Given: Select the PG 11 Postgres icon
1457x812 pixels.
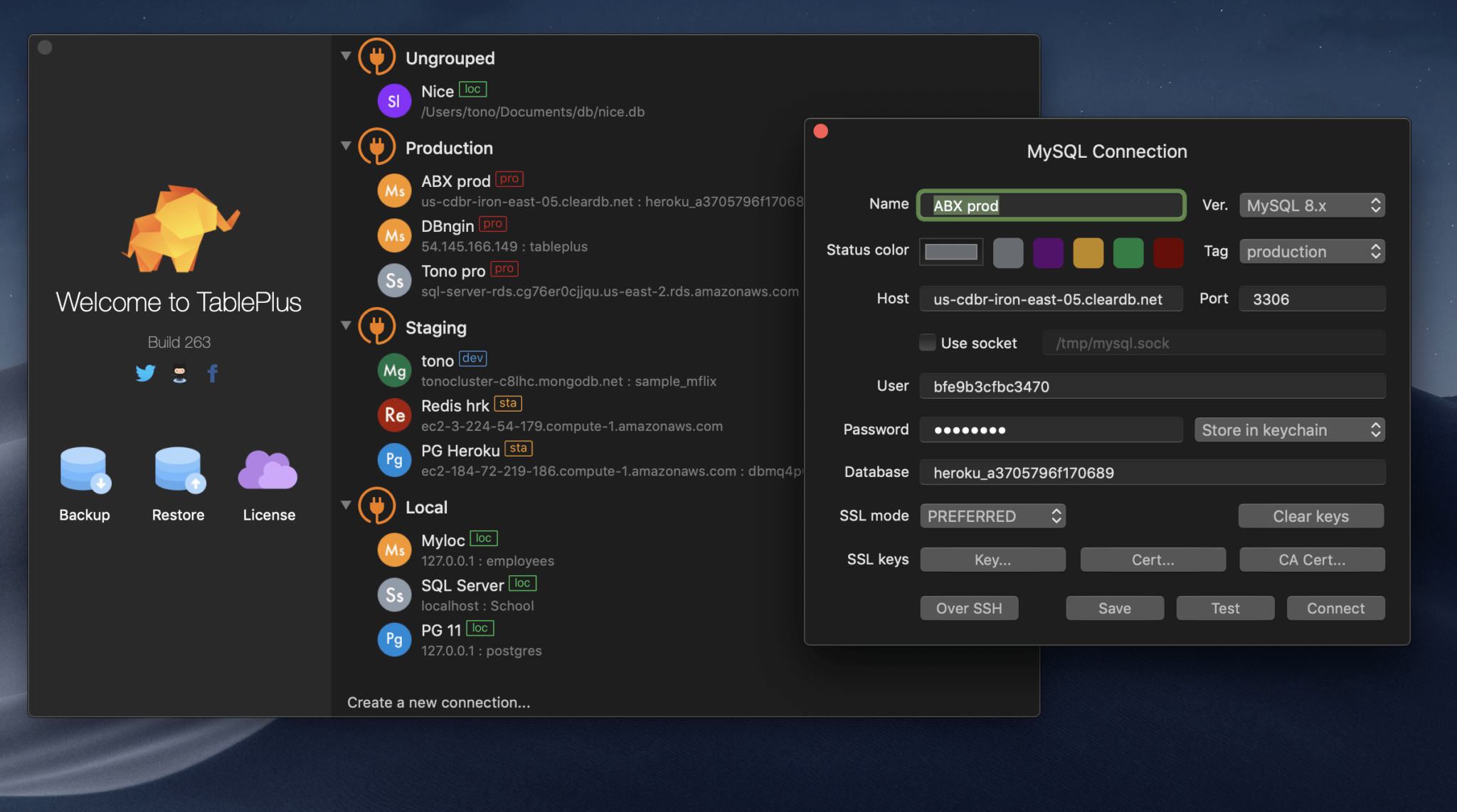Looking at the screenshot, I should 394,639.
